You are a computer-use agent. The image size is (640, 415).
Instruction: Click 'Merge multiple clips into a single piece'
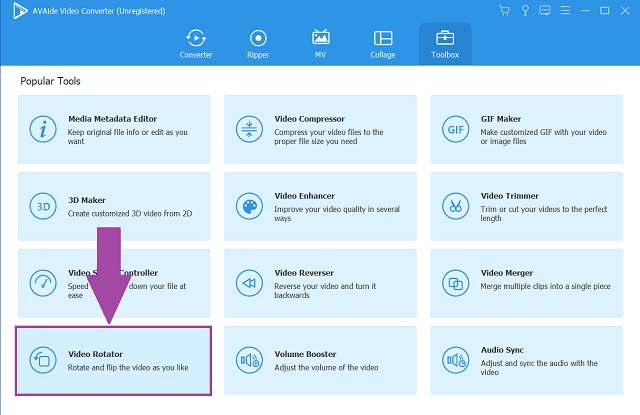point(545,286)
